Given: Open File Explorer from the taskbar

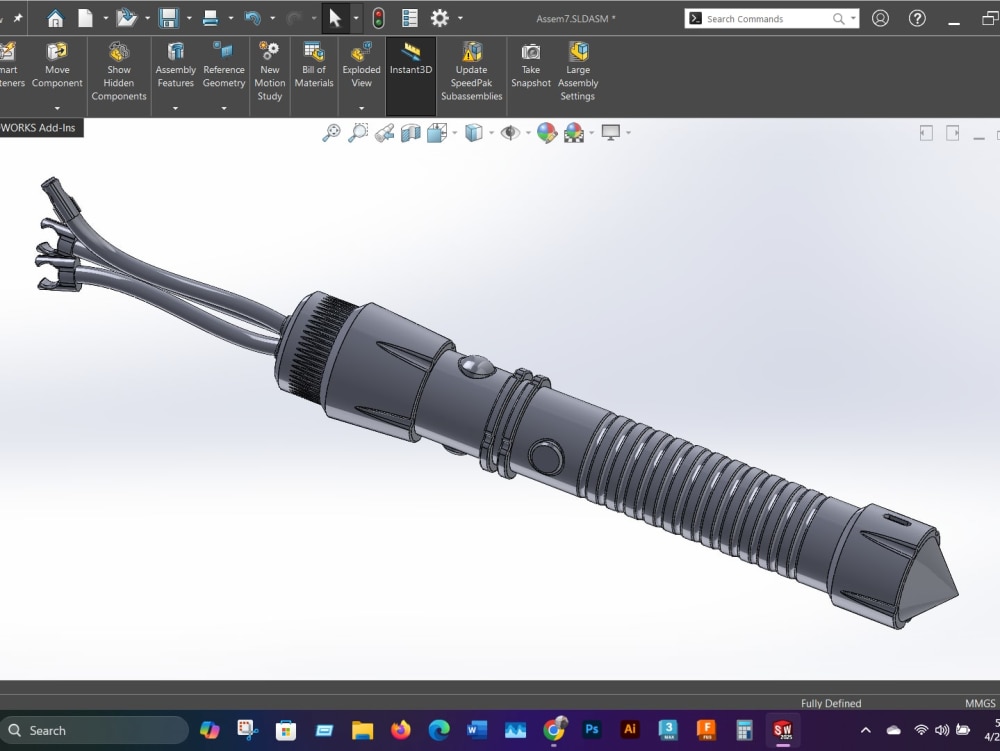Looking at the screenshot, I should [x=362, y=730].
